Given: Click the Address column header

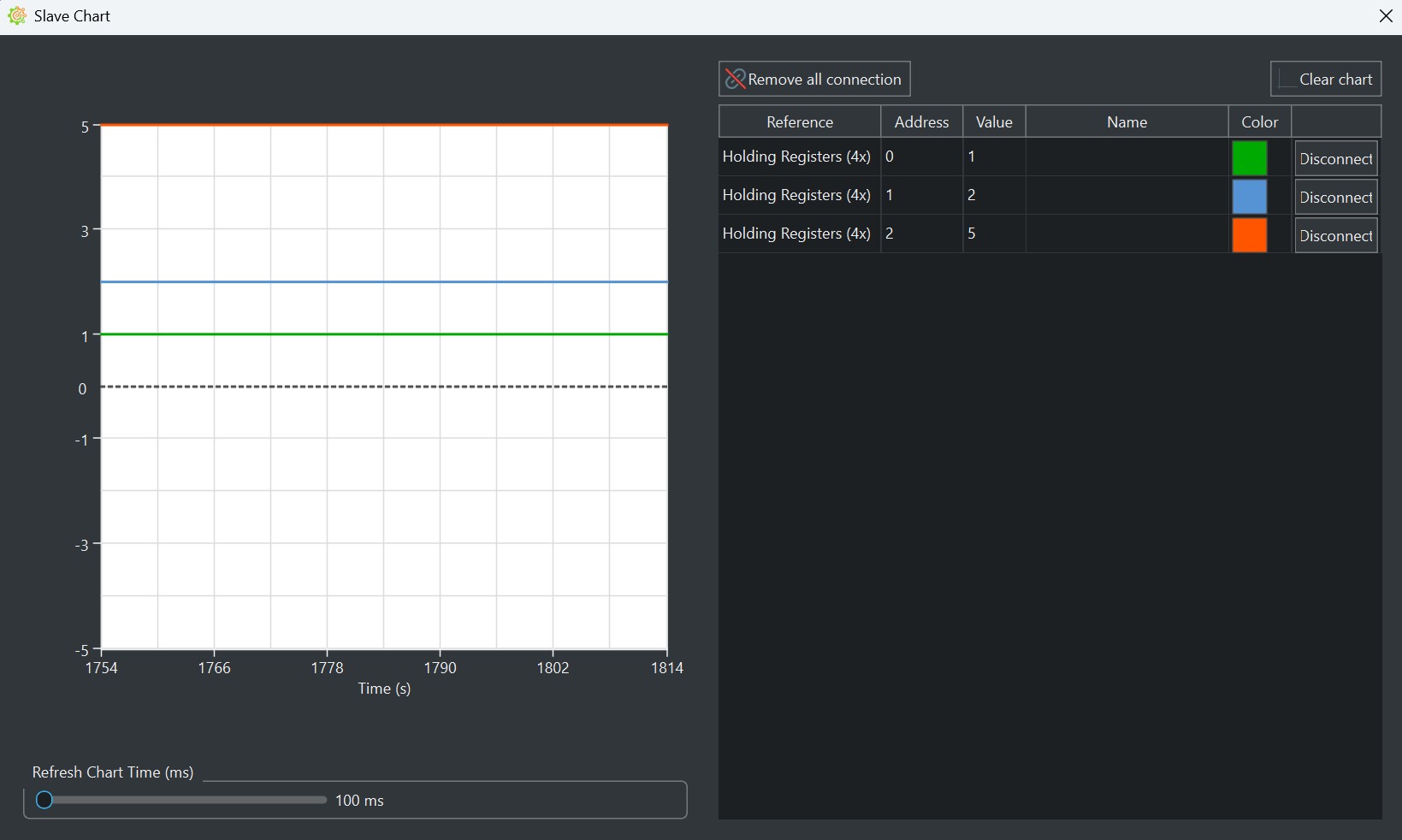Looking at the screenshot, I should point(921,121).
